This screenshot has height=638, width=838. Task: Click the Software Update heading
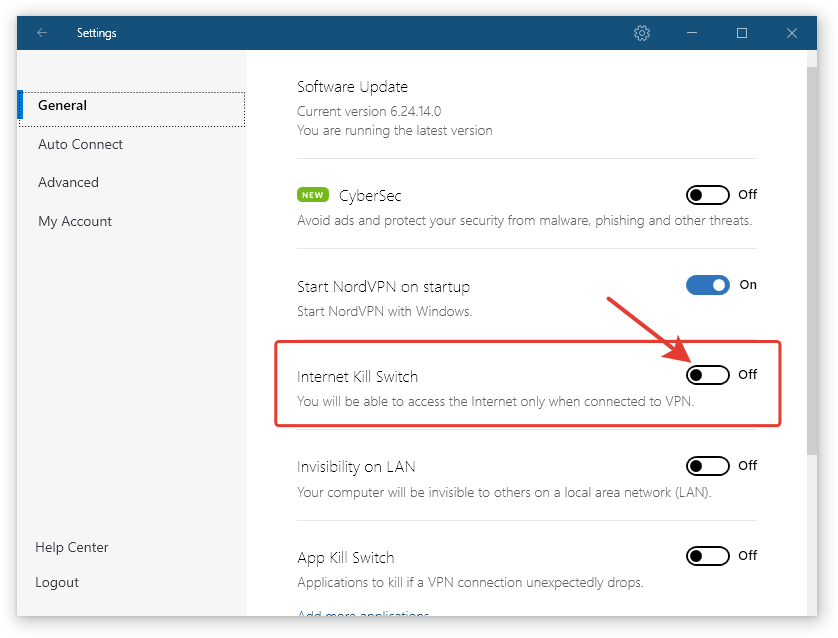coord(352,87)
